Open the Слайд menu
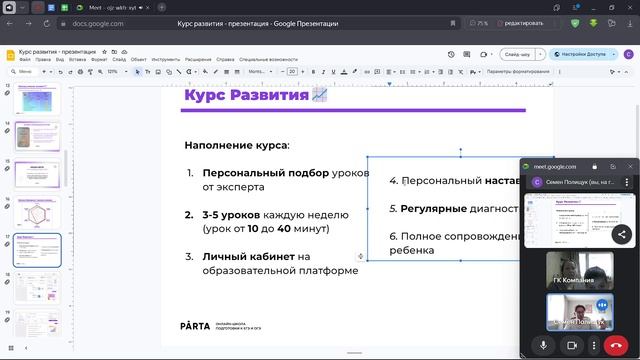The image size is (640, 360). 119,60
